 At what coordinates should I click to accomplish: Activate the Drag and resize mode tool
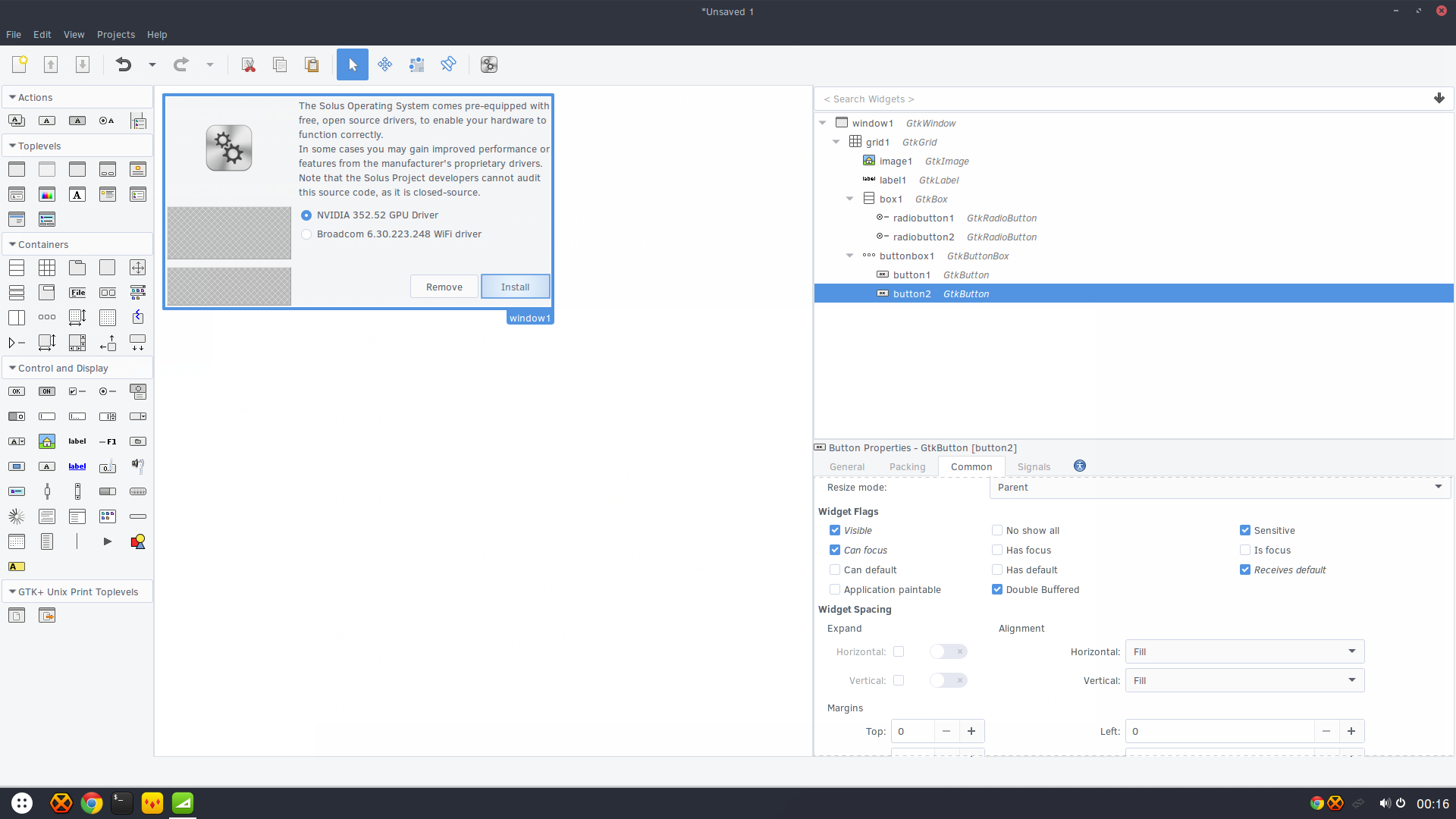coord(384,64)
